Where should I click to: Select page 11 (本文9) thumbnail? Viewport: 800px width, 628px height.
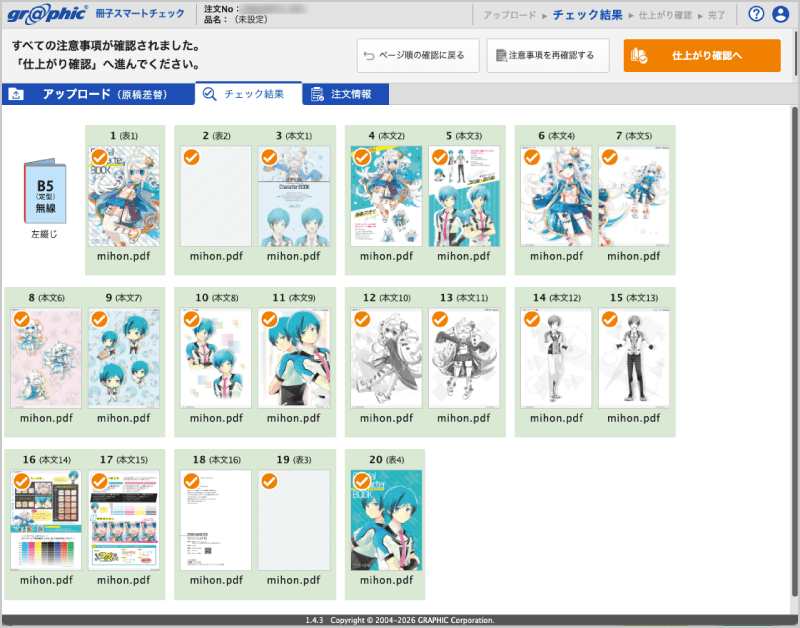[x=294, y=358]
